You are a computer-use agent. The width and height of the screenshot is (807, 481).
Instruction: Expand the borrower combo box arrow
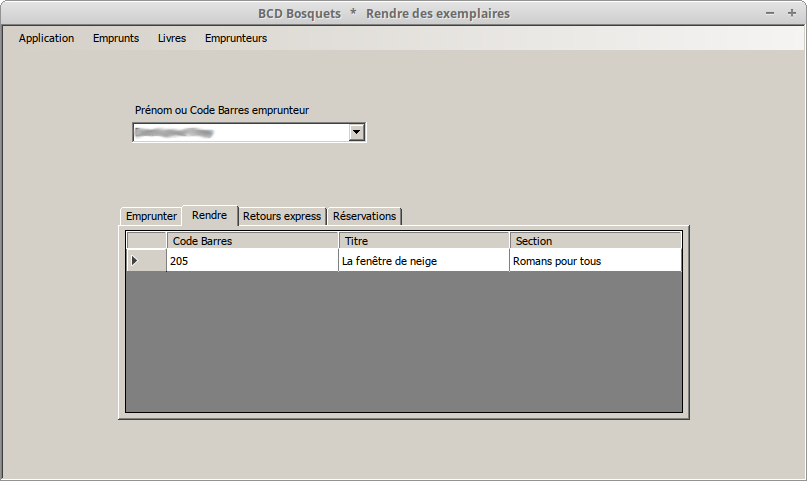click(x=356, y=132)
